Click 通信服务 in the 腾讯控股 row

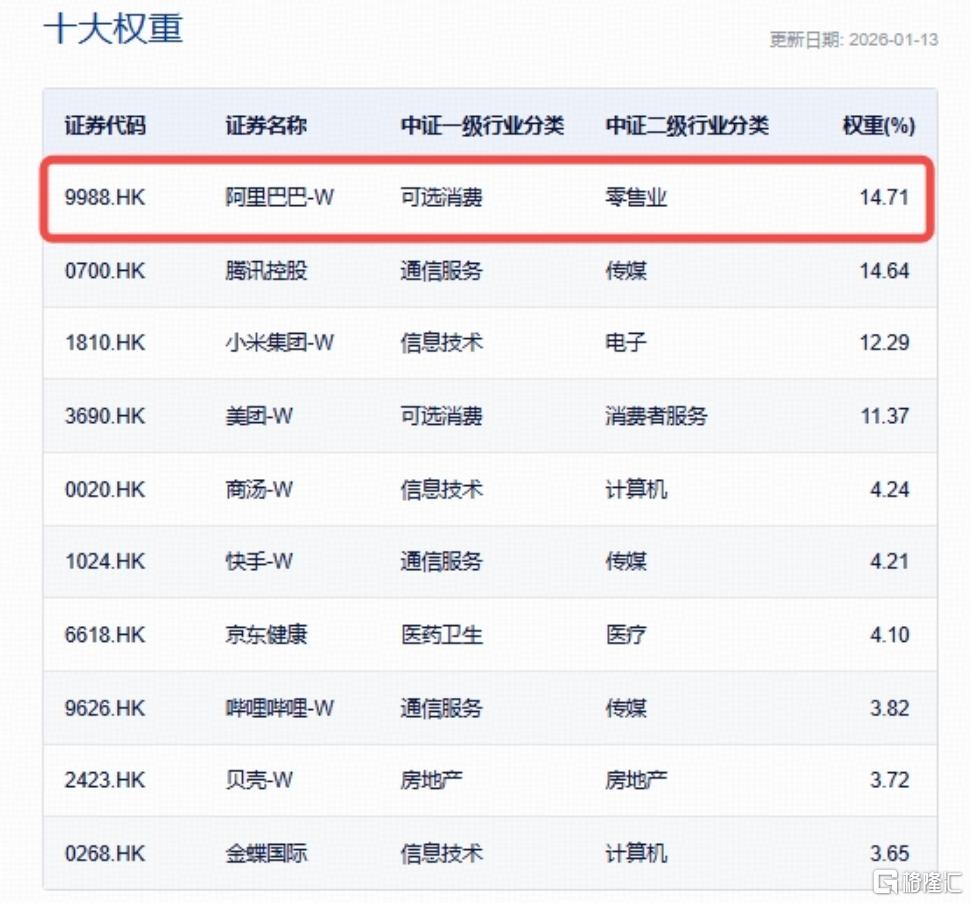pos(441,271)
